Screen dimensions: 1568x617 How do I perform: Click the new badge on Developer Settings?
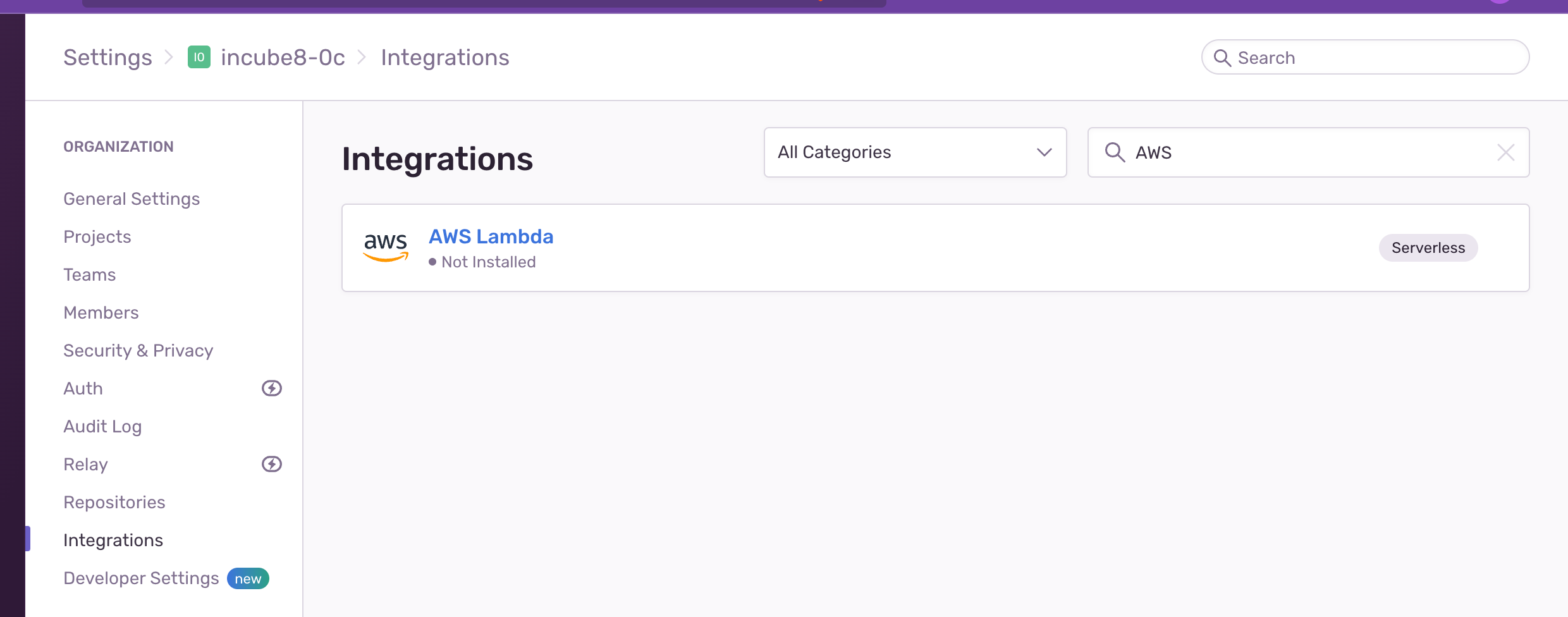point(247,578)
